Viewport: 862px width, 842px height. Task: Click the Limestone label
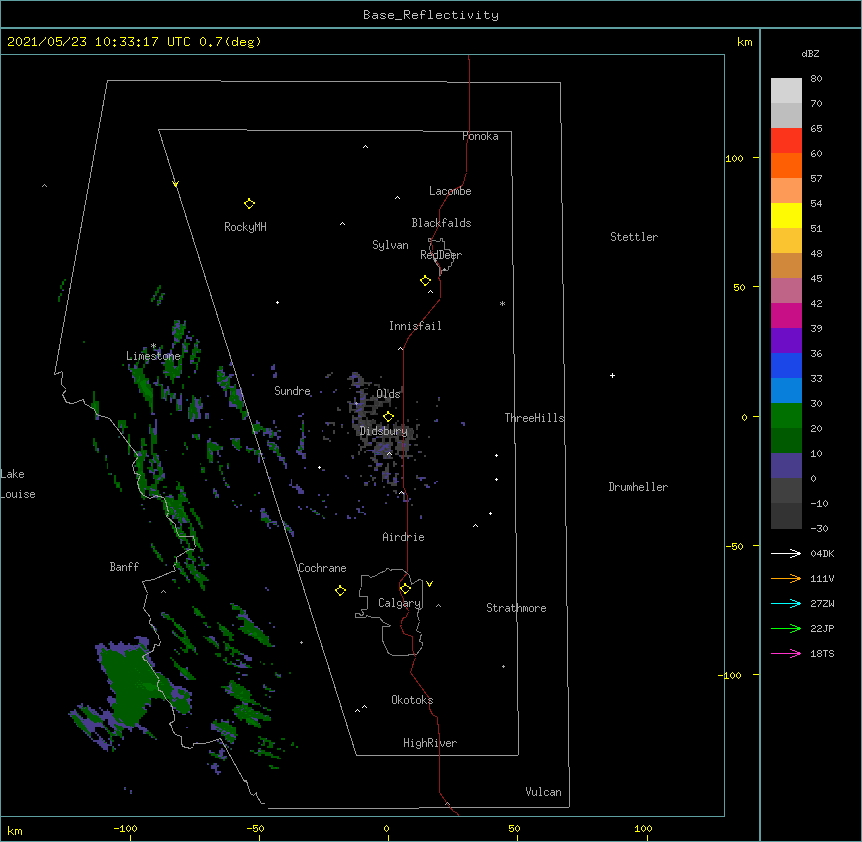pos(153,356)
